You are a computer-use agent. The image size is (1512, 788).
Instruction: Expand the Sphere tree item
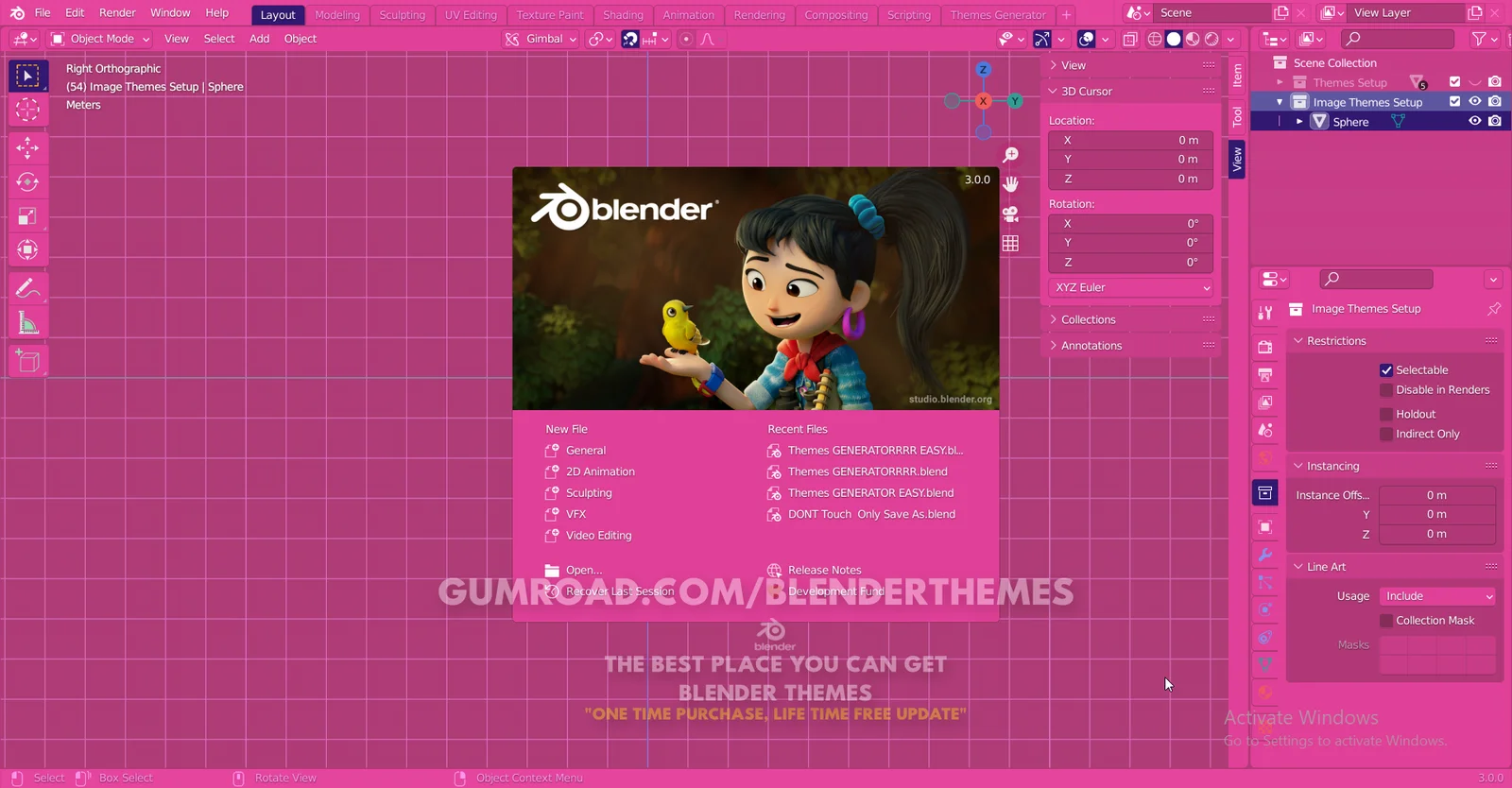click(x=1299, y=122)
